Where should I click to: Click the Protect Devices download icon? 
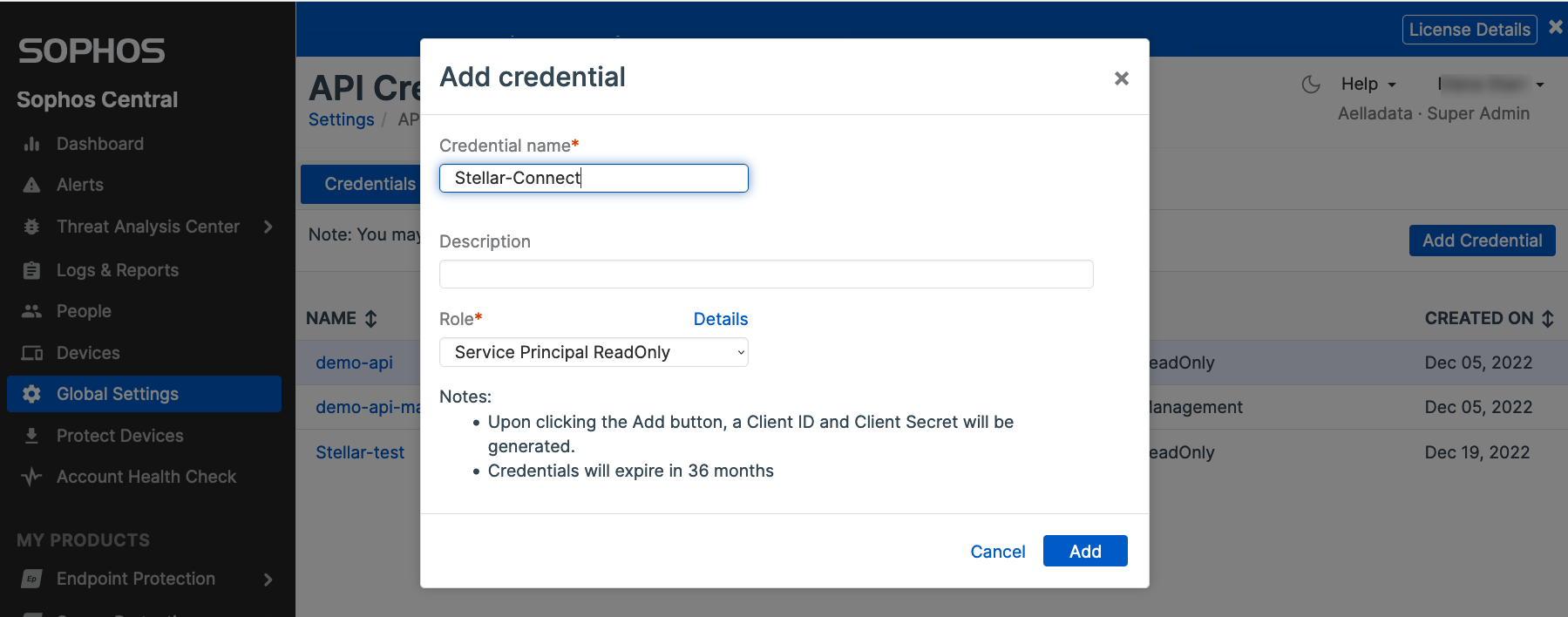tap(32, 436)
